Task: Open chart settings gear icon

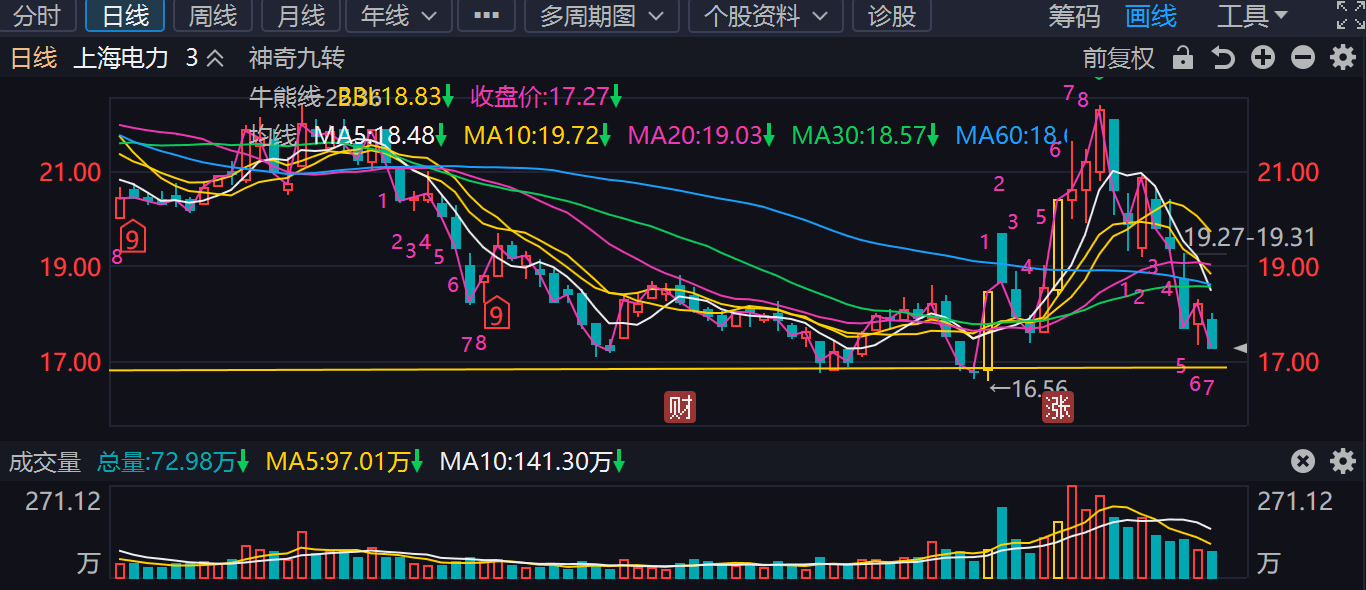Action: [1342, 58]
